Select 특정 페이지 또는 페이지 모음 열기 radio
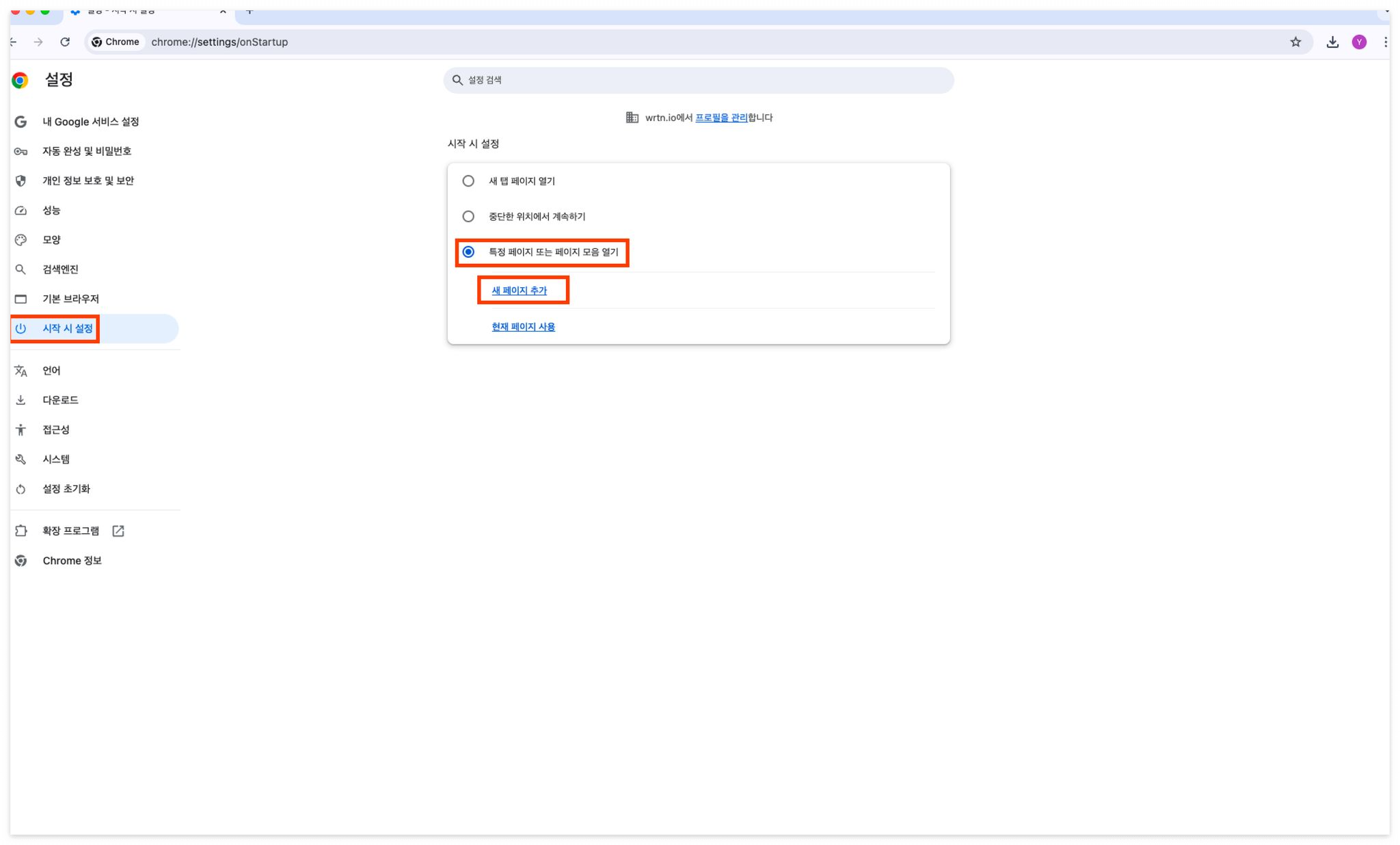Screen dimensions: 1400x845 point(468,252)
